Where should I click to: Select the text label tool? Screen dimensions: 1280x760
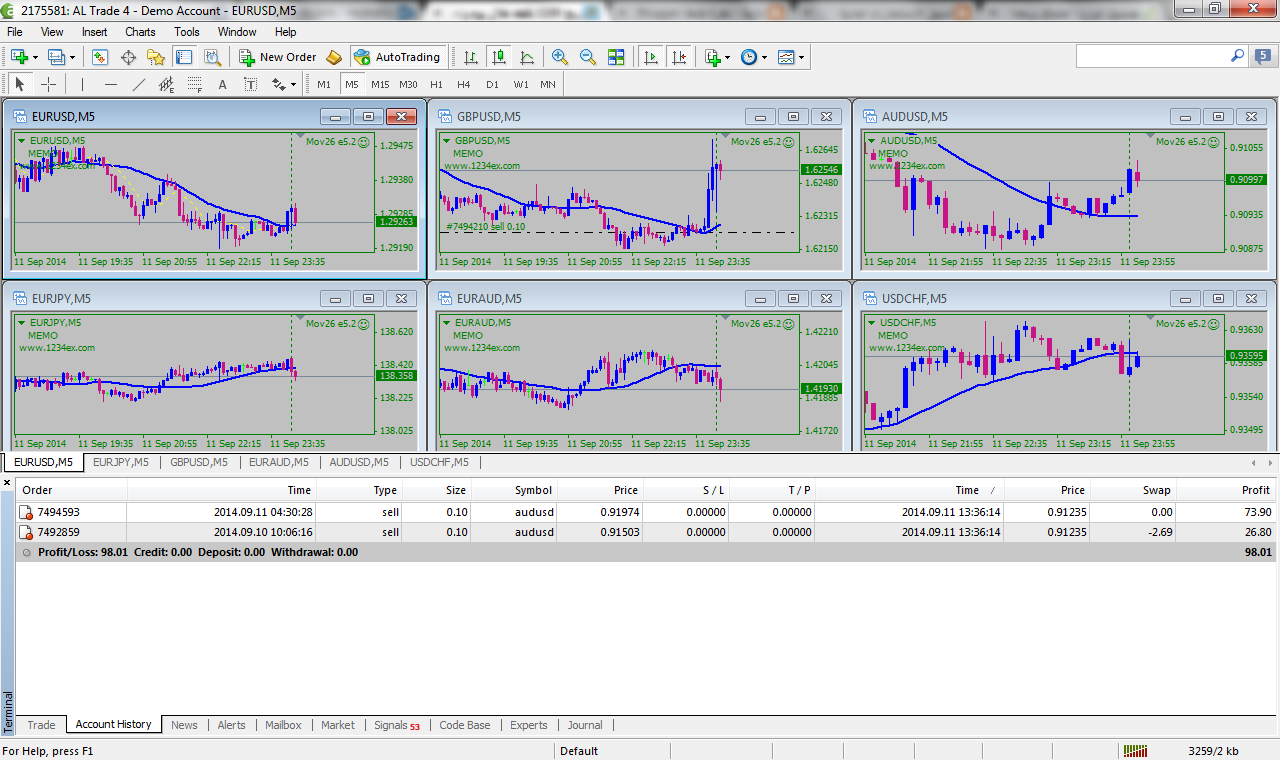(250, 84)
